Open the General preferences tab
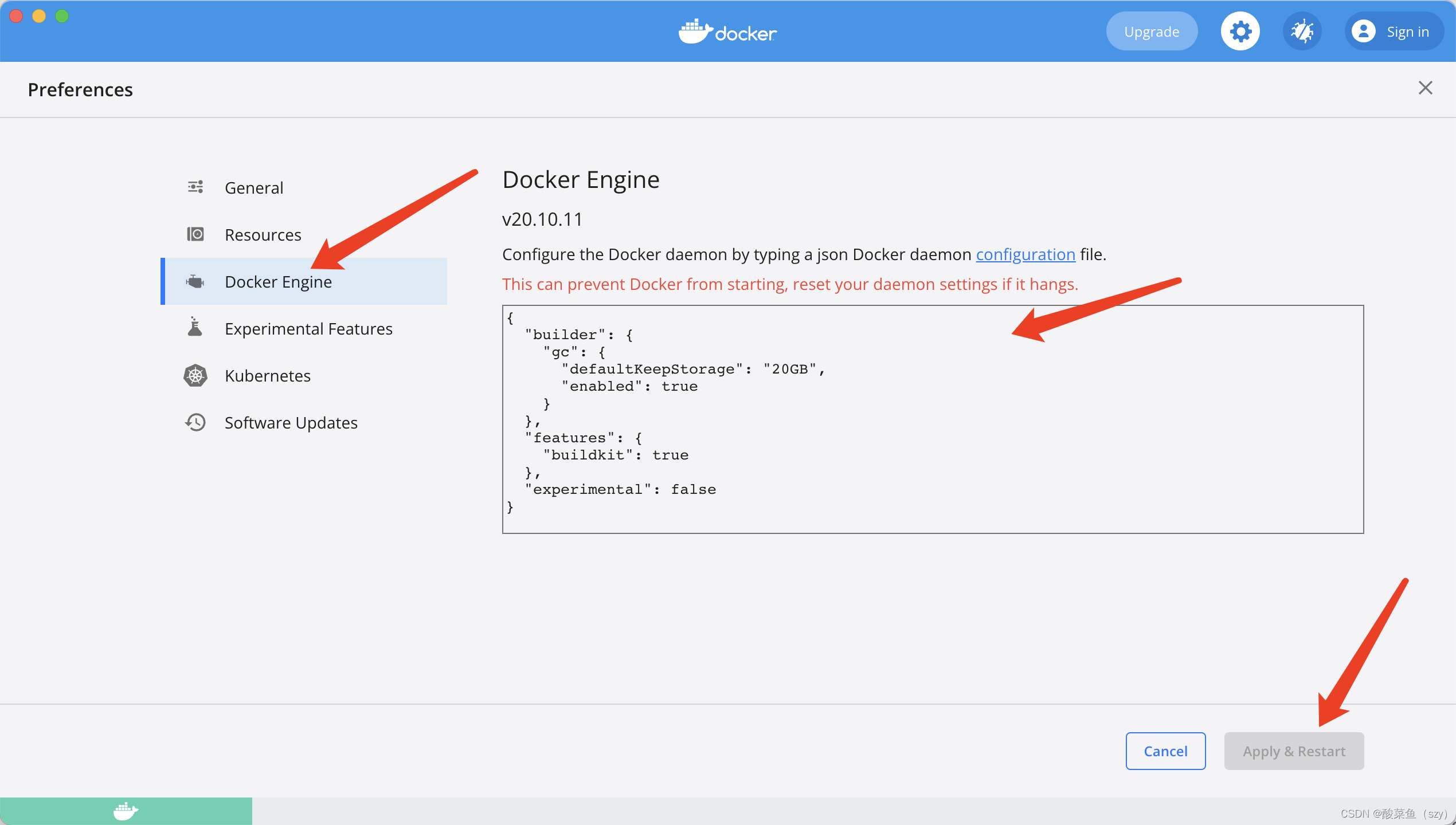Viewport: 1456px width, 825px height. pos(254,188)
